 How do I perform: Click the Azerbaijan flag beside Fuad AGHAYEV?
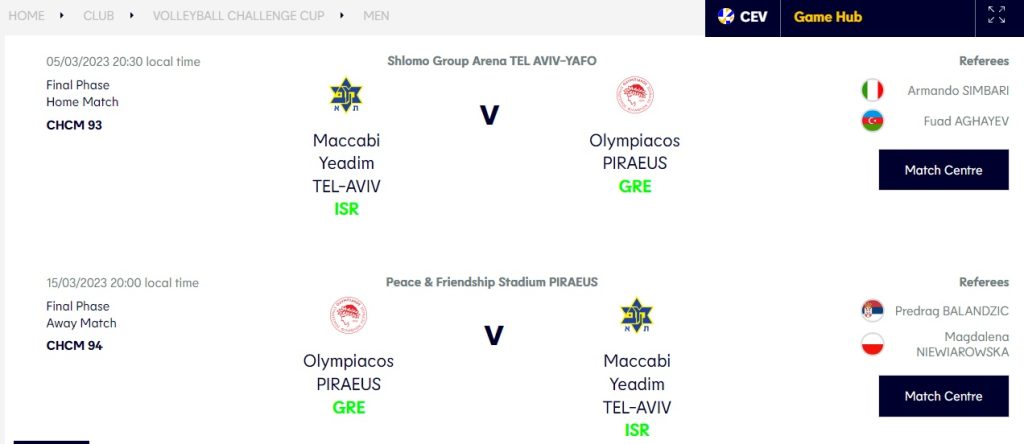tap(872, 121)
